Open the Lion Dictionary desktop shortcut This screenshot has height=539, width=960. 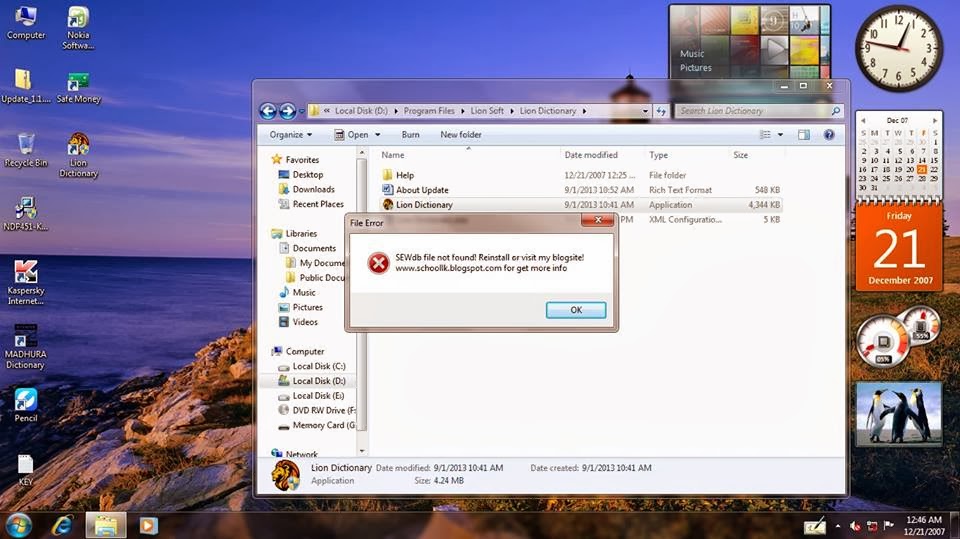pos(78,155)
